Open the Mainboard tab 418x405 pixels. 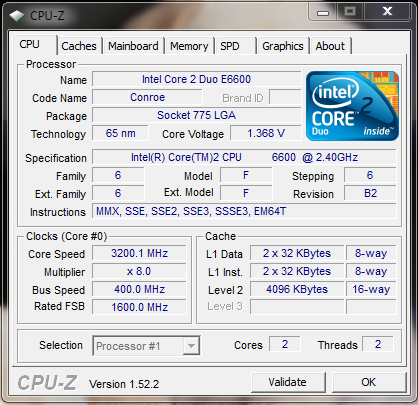click(133, 46)
